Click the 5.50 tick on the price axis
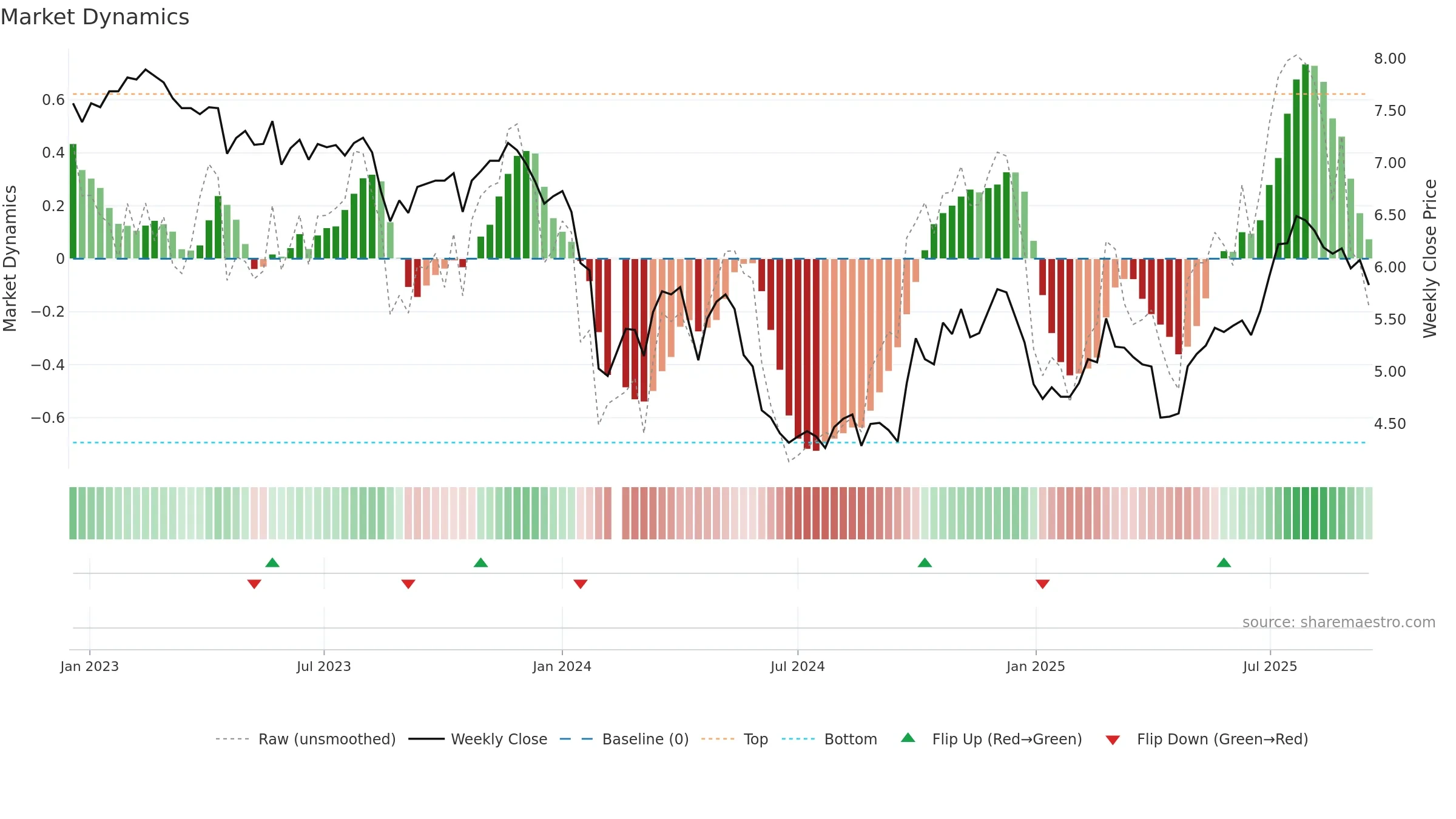This screenshot has width=1456, height=819. tap(1390, 320)
